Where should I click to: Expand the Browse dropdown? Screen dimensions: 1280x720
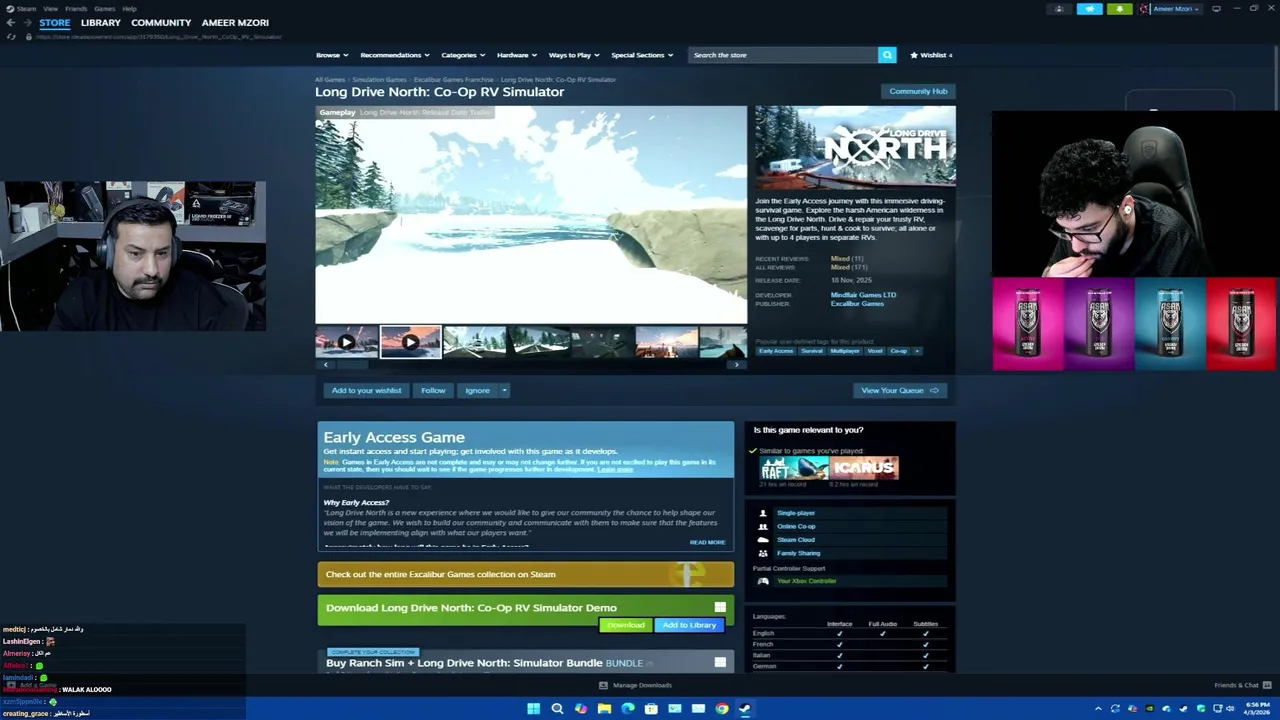tap(332, 55)
